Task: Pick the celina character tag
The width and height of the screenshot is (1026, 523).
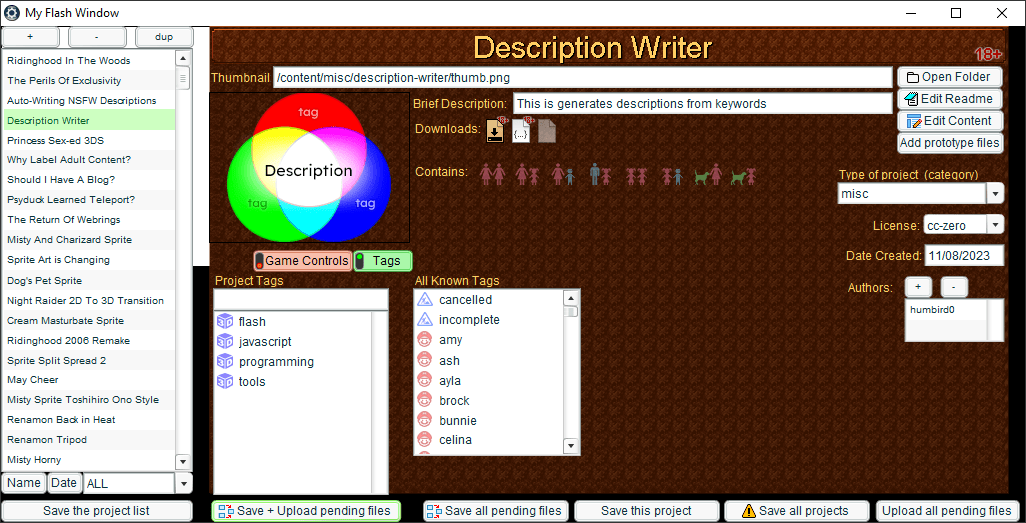Action: 489,439
